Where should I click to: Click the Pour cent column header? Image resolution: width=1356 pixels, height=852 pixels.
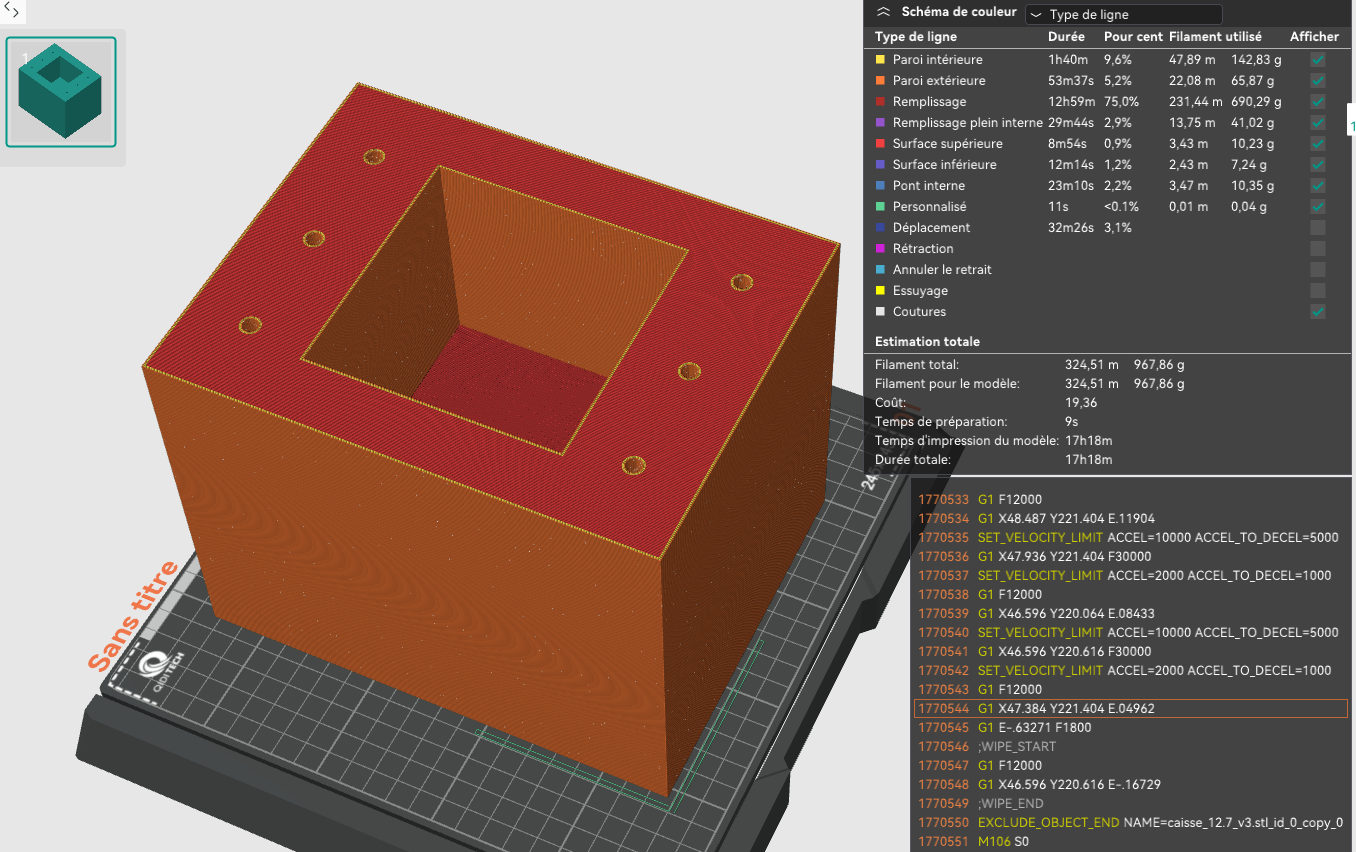click(1132, 37)
